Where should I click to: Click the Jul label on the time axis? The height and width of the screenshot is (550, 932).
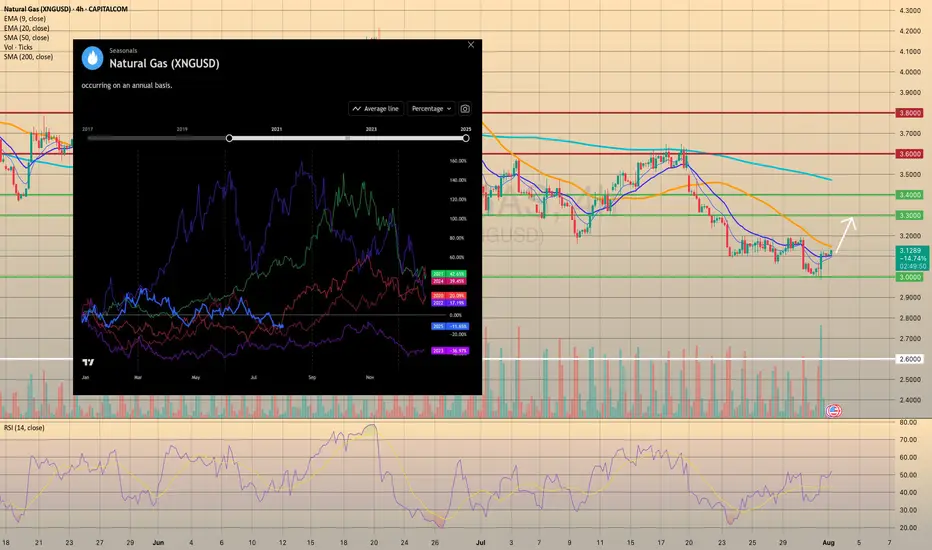pos(480,543)
